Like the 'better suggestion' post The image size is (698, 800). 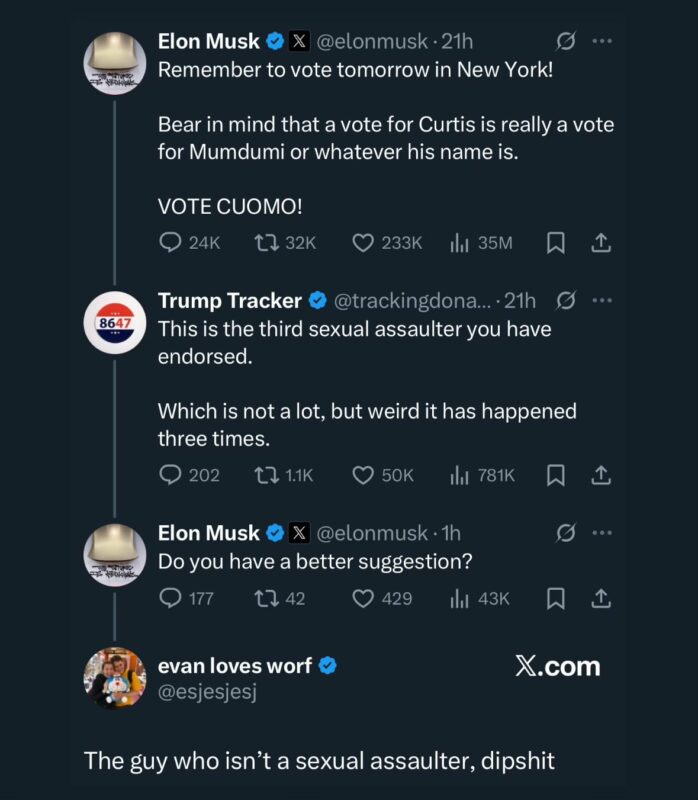pyautogui.click(x=363, y=598)
